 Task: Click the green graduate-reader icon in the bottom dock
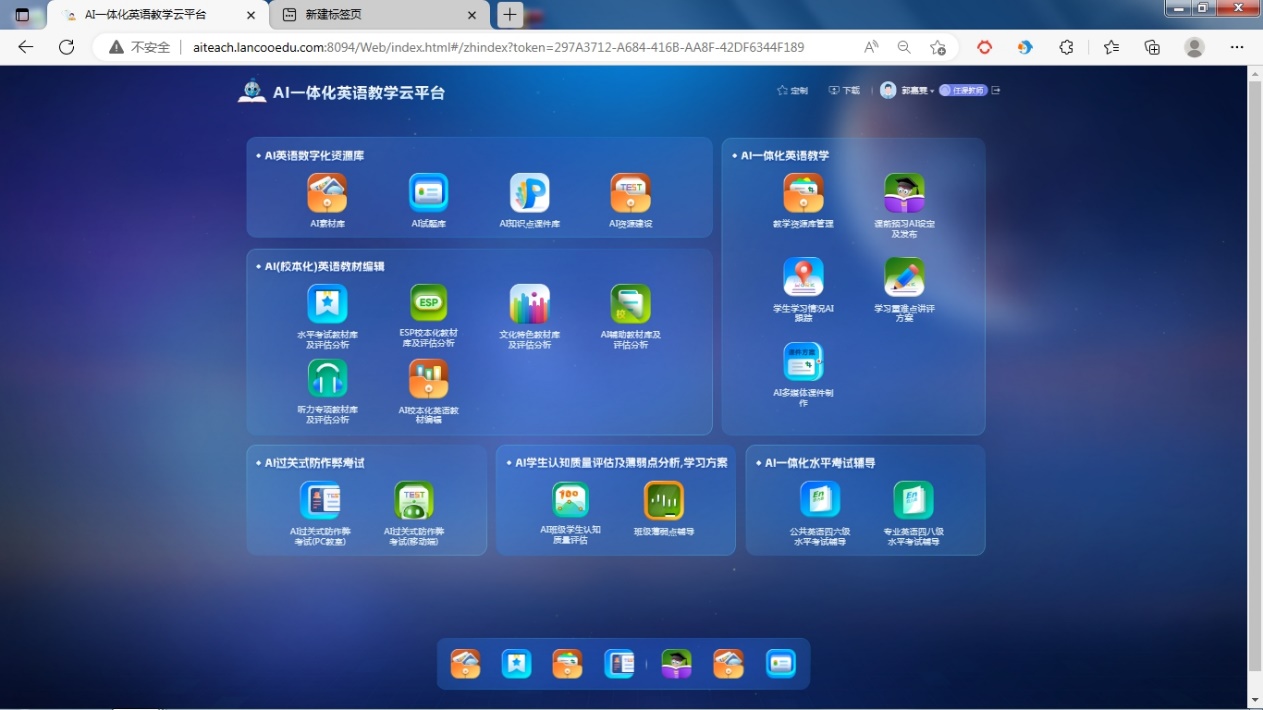(x=677, y=664)
